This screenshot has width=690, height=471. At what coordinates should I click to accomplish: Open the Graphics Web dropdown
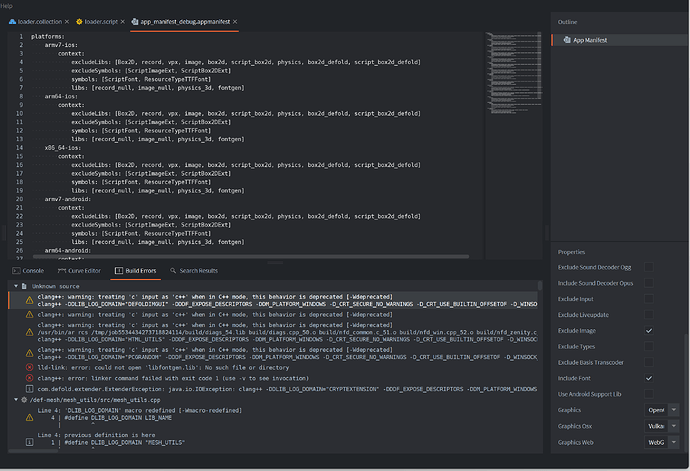click(661, 442)
